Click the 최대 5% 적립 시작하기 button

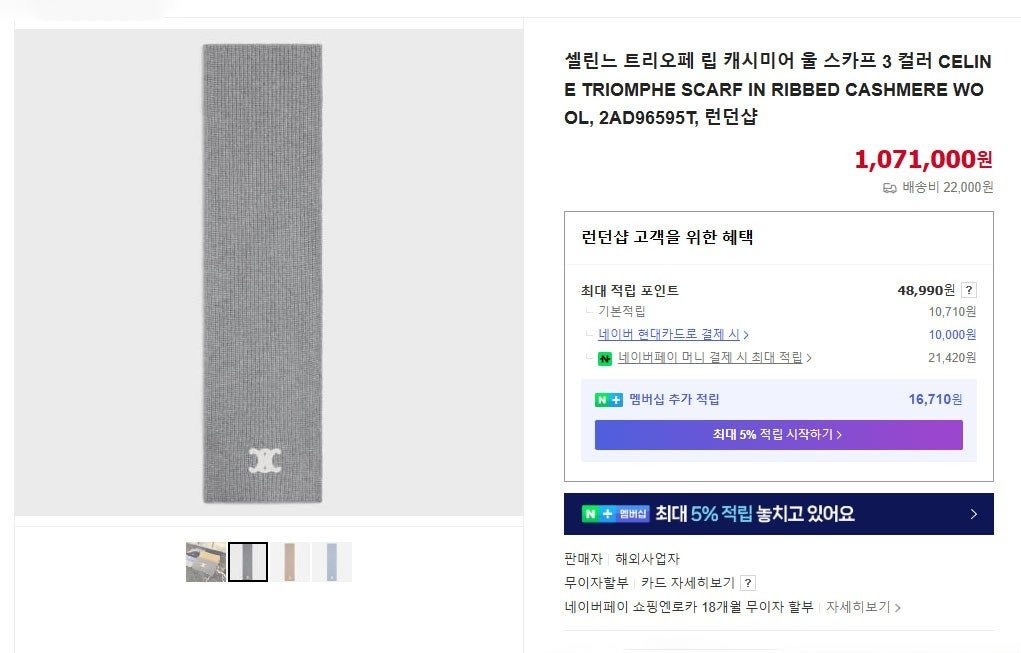point(778,434)
